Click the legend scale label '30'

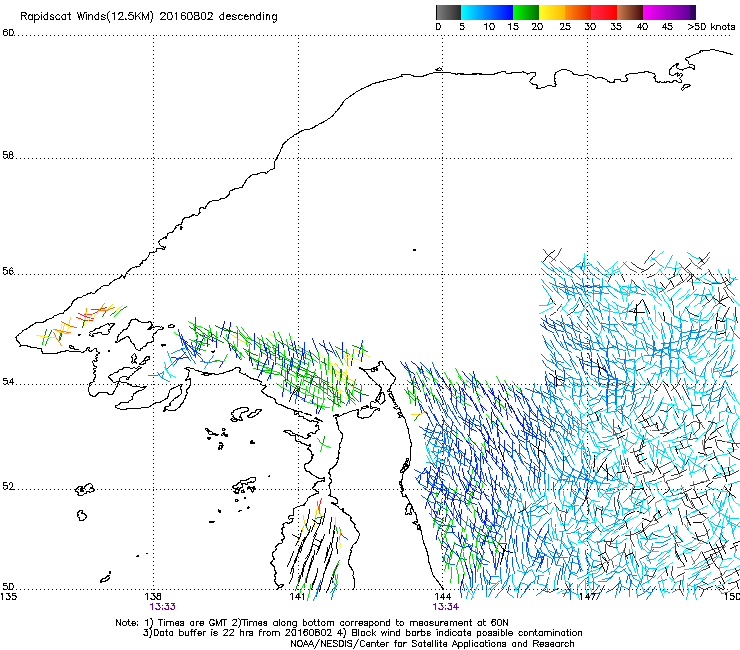[x=590, y=27]
